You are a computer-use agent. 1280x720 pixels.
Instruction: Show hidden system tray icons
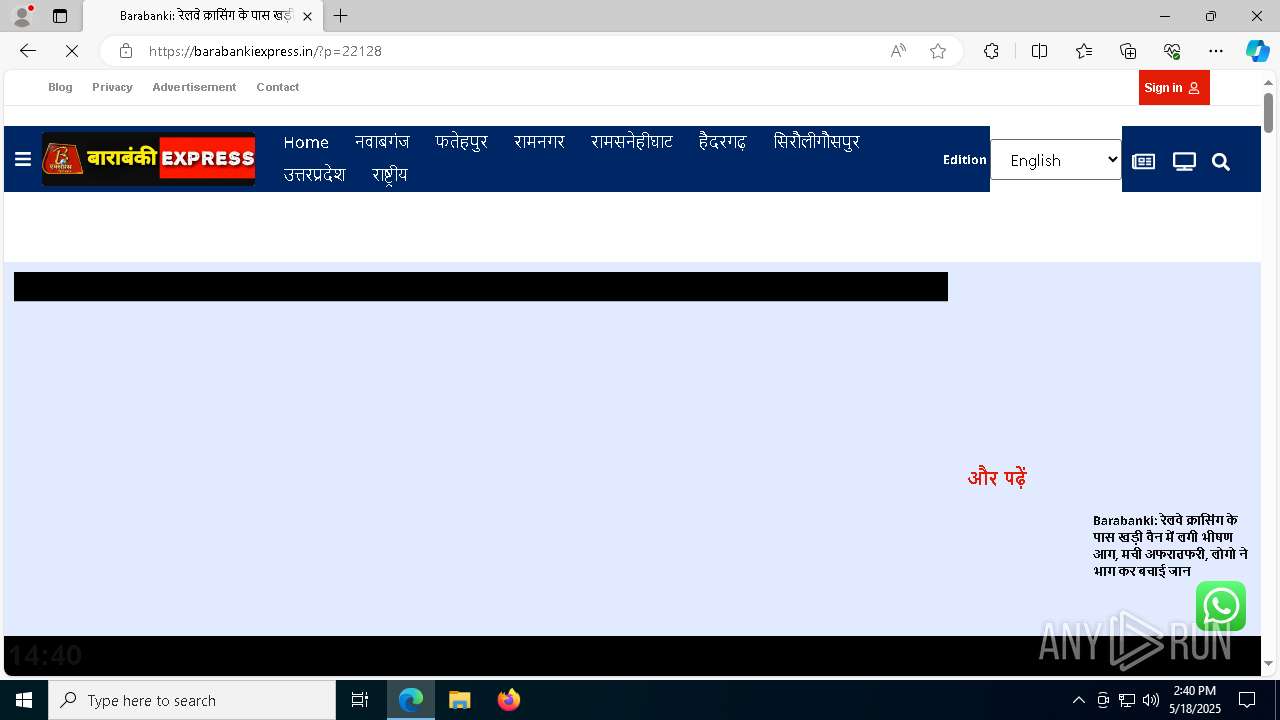point(1078,700)
